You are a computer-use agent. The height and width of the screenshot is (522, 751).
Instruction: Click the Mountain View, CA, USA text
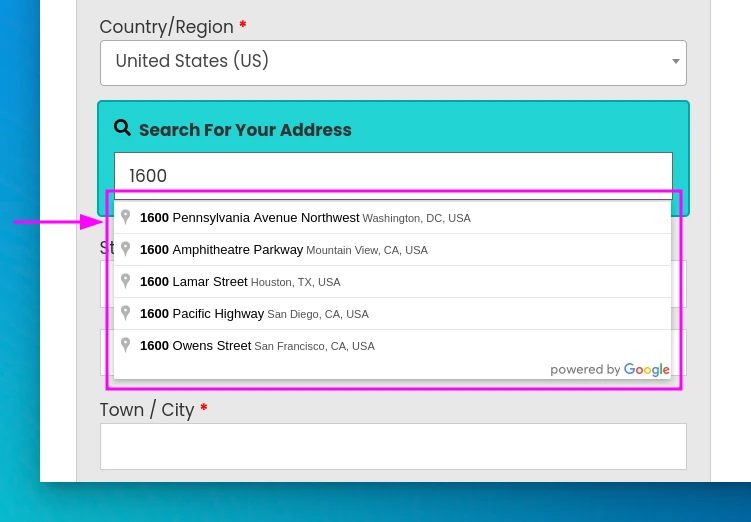pos(367,250)
